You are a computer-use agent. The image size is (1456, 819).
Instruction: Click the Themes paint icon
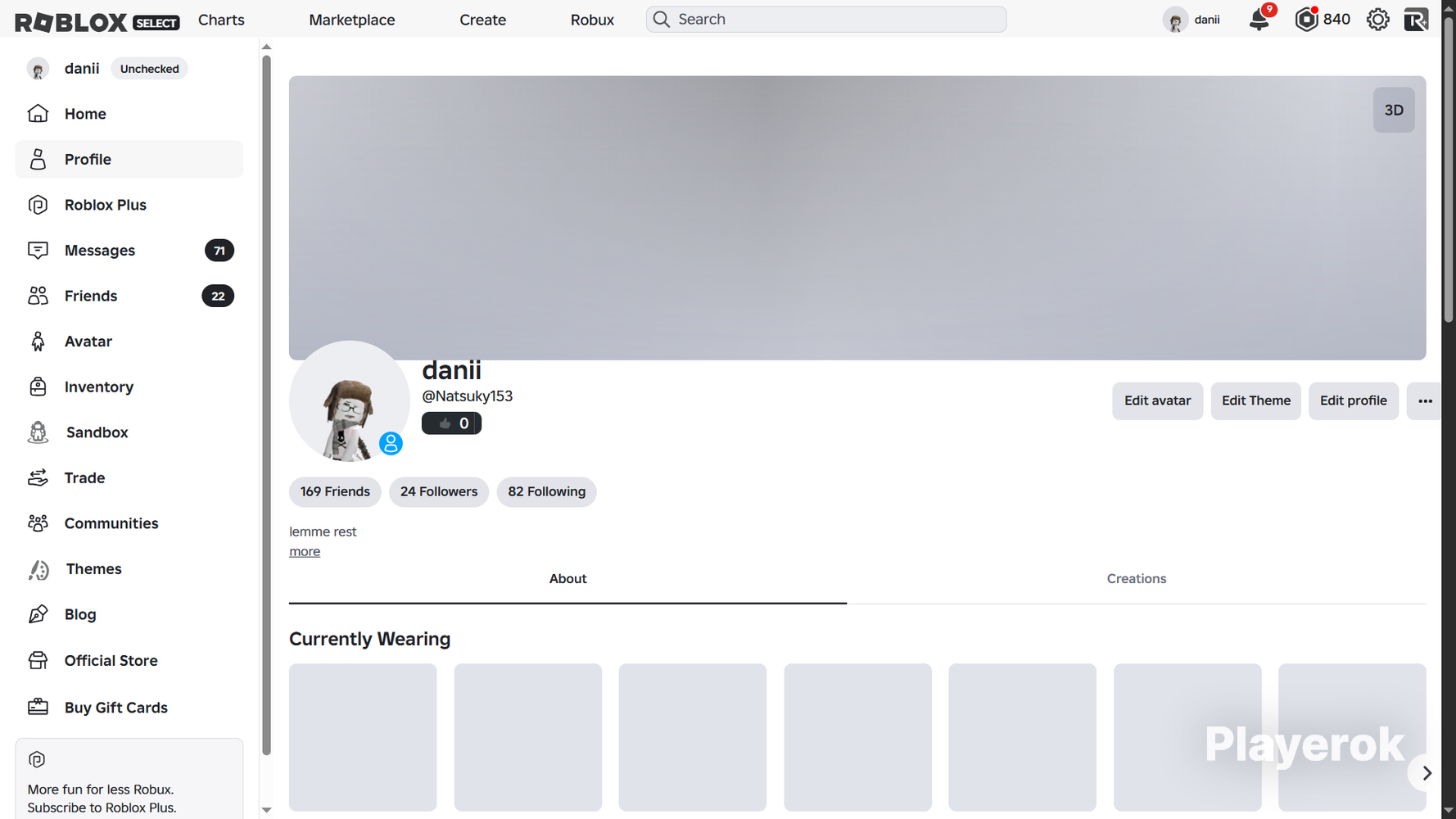pos(38,569)
